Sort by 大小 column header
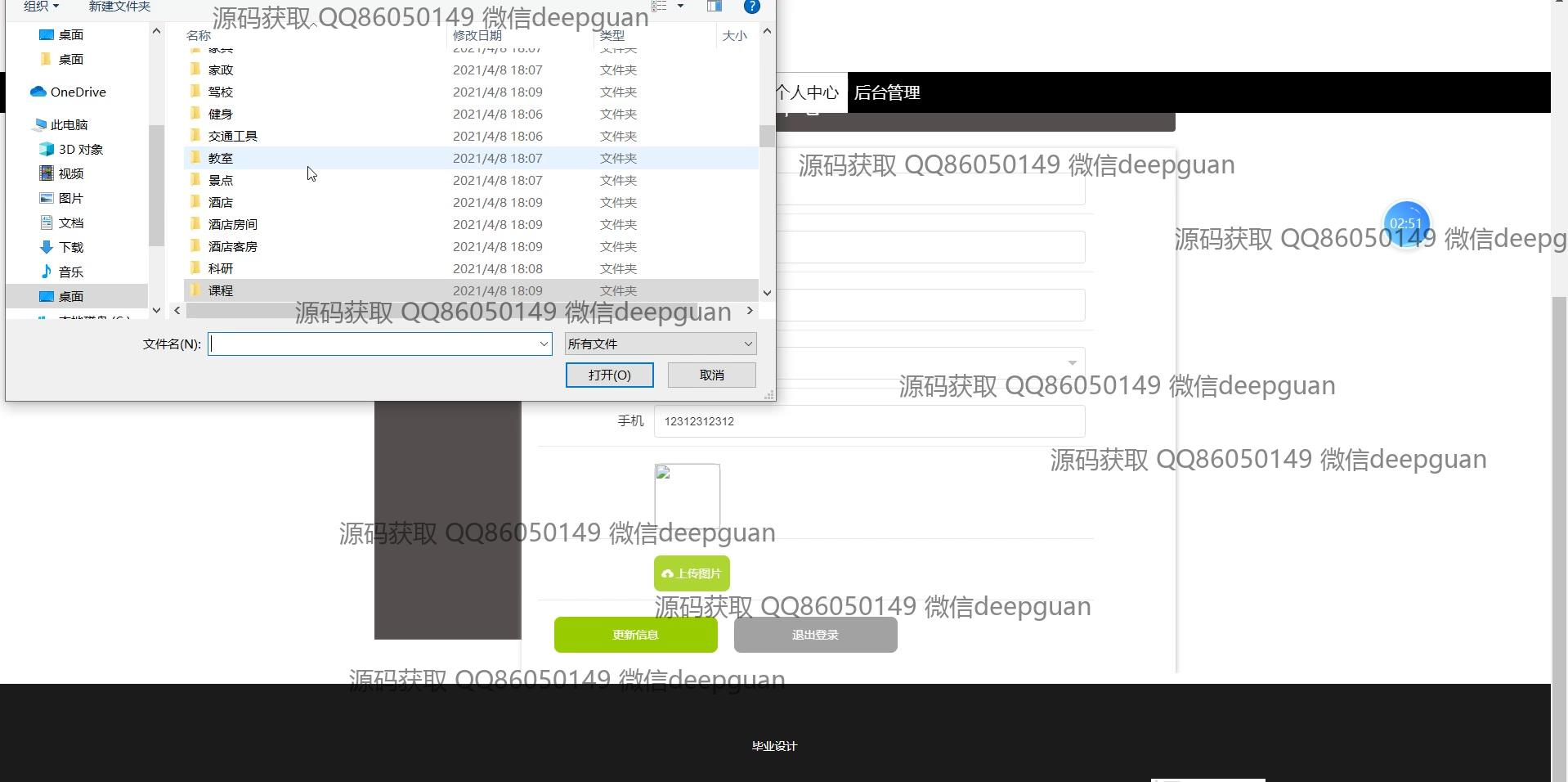1568x782 pixels. point(735,35)
